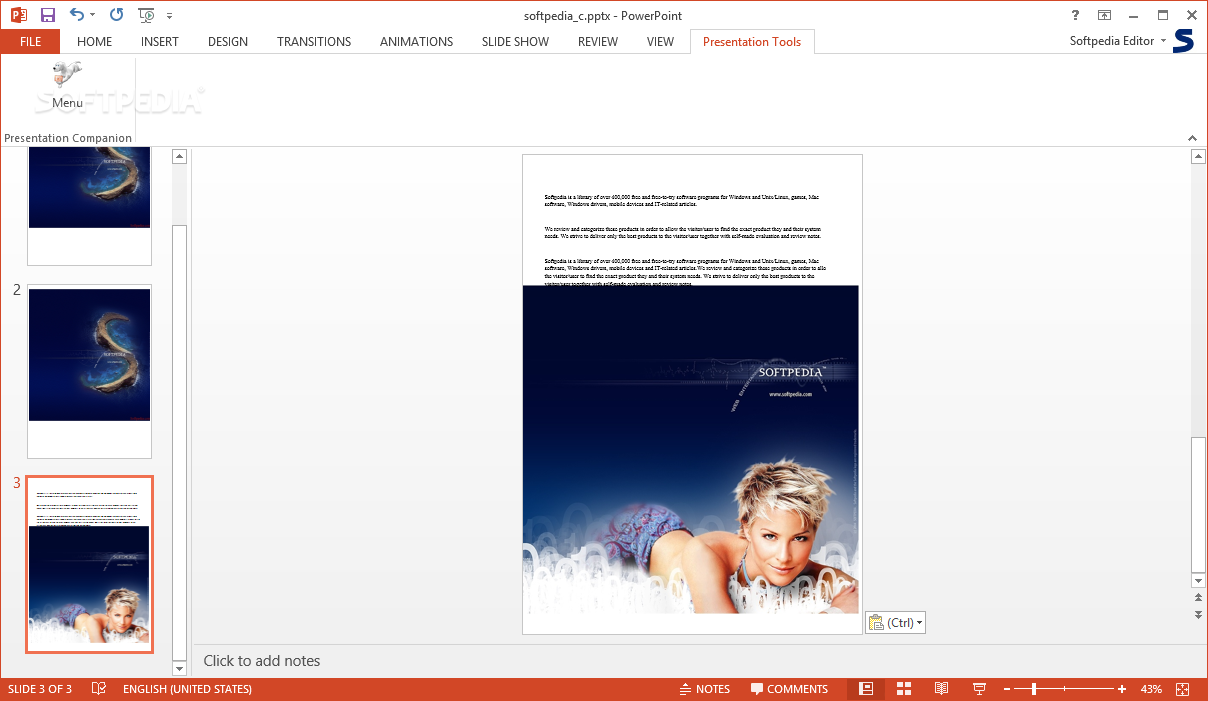
Task: Collapse the ribbon with the chevron
Action: click(1192, 138)
